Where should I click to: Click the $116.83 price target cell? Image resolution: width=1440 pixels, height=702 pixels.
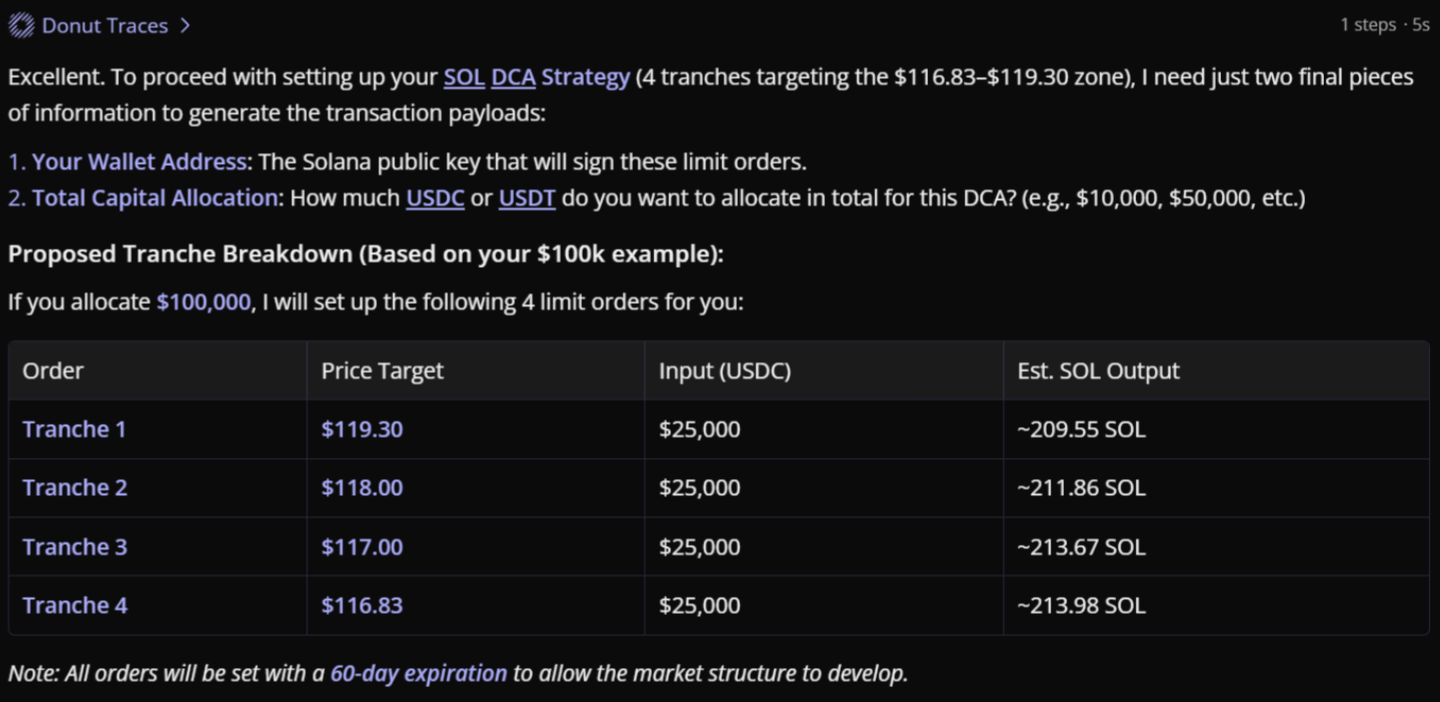[362, 605]
